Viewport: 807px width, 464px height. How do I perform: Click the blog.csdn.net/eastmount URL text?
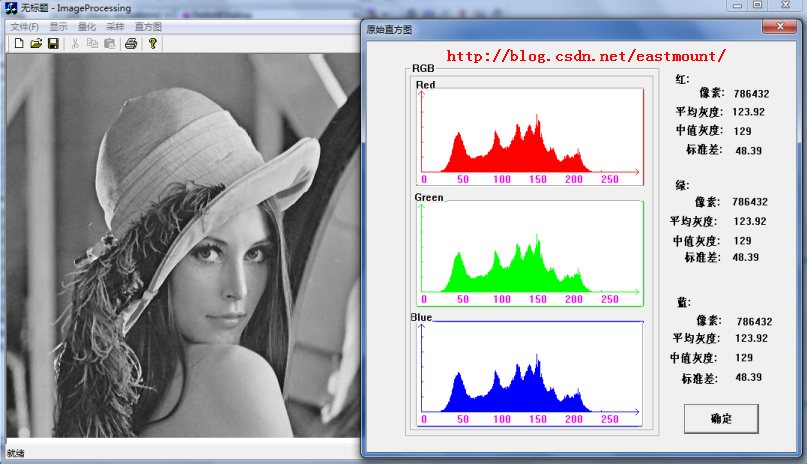tap(586, 56)
